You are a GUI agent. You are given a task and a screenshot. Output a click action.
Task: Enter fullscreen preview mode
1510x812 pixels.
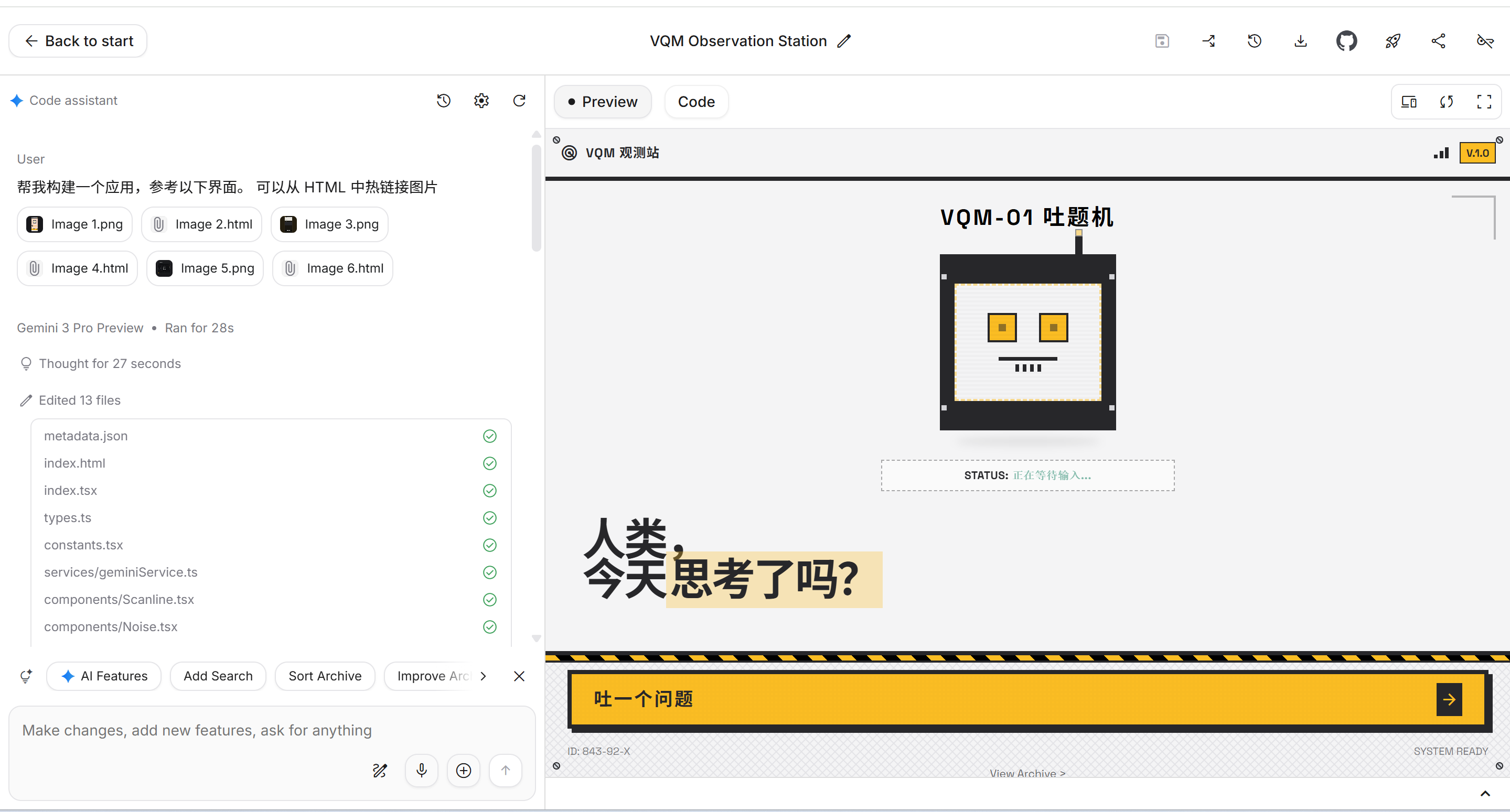(x=1484, y=102)
